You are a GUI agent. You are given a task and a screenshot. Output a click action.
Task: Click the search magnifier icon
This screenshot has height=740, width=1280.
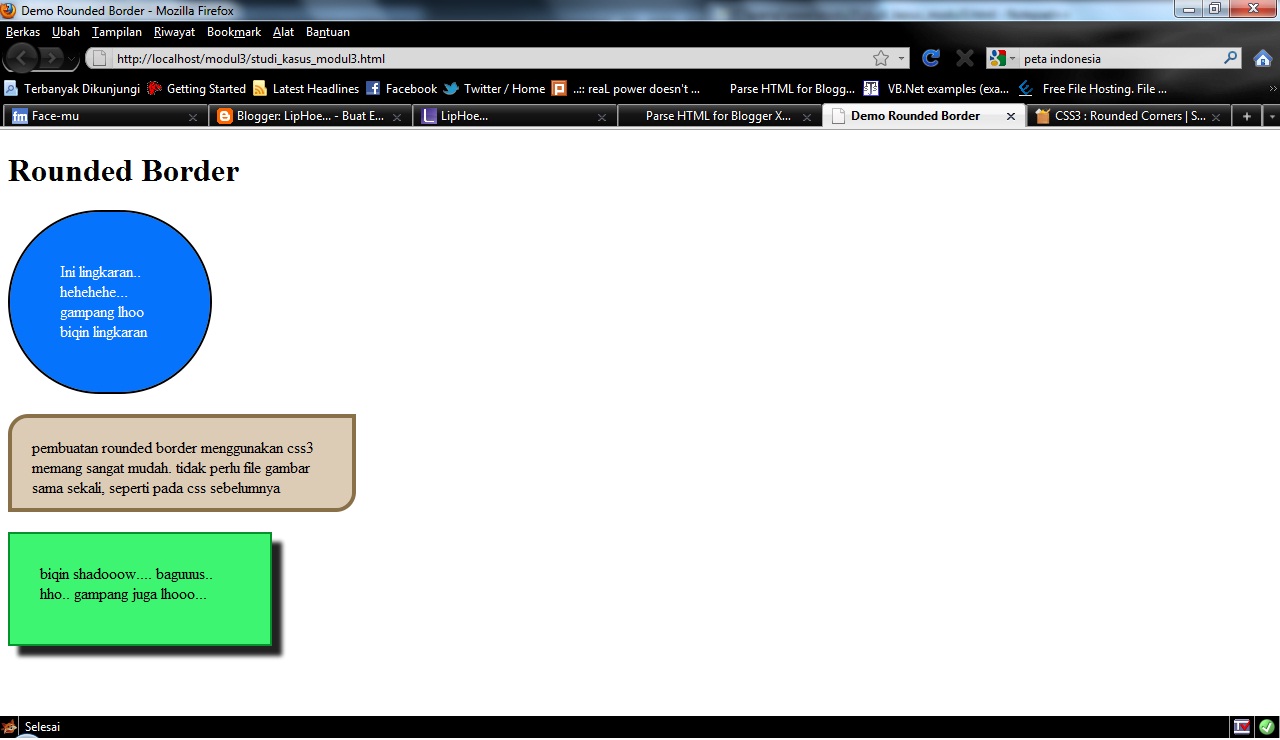(1229, 58)
